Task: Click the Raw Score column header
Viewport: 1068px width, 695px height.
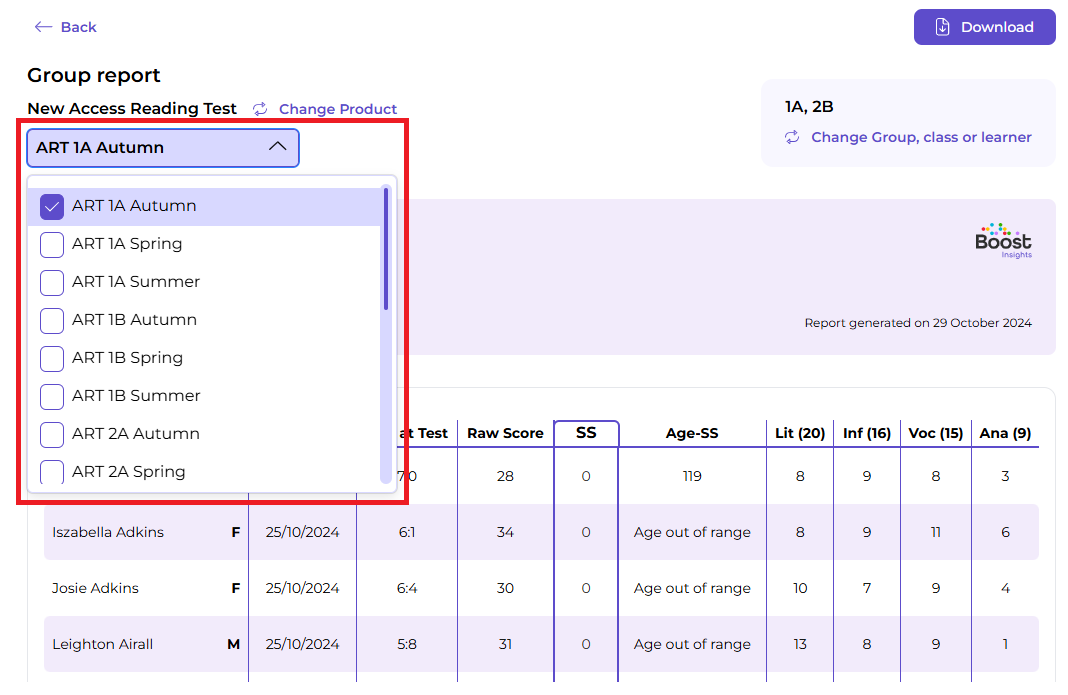Action: pyautogui.click(x=505, y=433)
